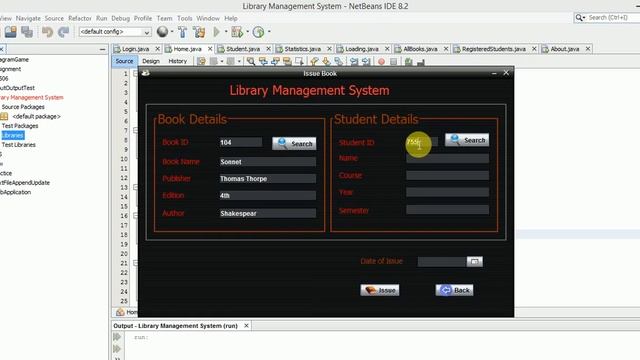This screenshot has width=640, height=360.
Task: Click the Author field showing Shakespear
Action: 268,213
